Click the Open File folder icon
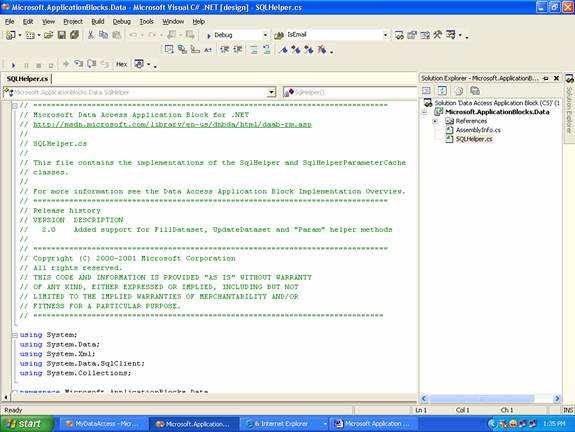575x432 pixels. (x=48, y=35)
